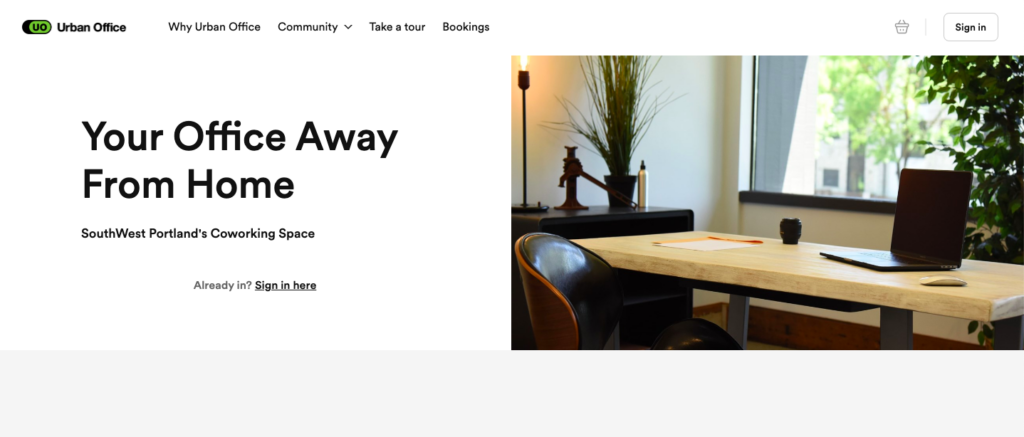Open the Community menu item
The height and width of the screenshot is (437, 1024).
coord(308,27)
